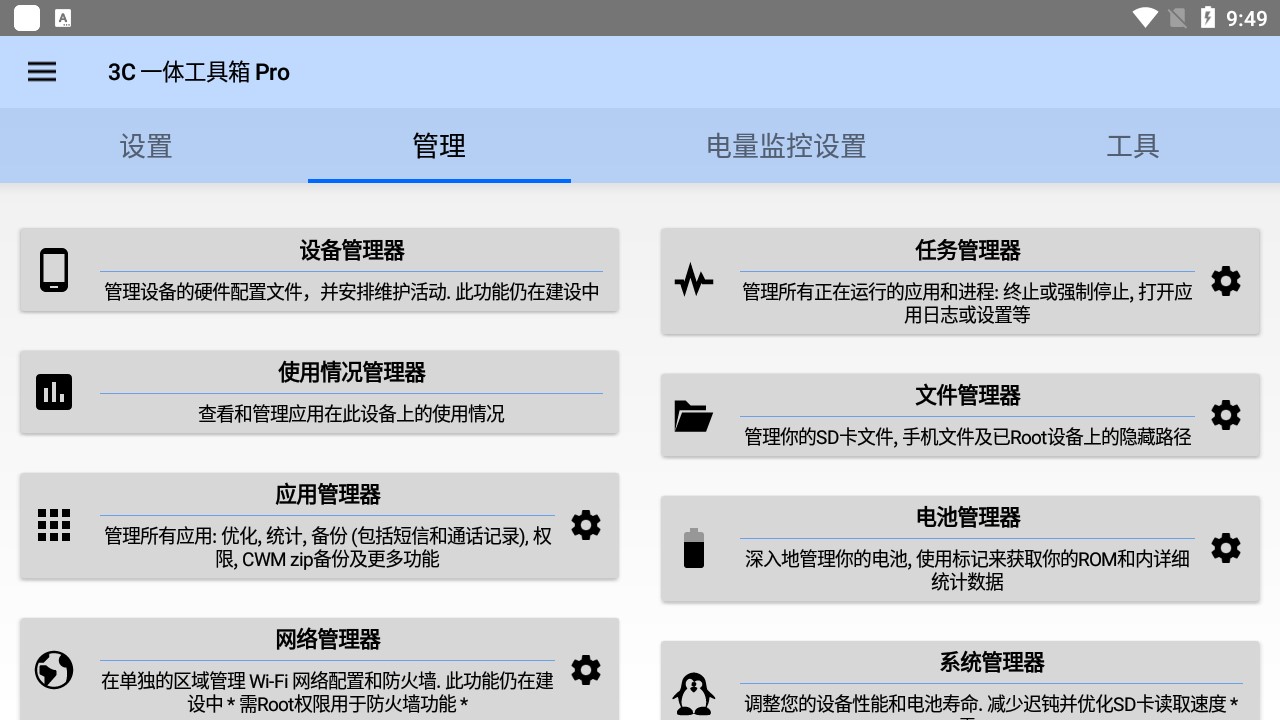1280x720 pixels.
Task: Click description 查看和管理应用在此设备上的使用情况
Action: coord(352,413)
